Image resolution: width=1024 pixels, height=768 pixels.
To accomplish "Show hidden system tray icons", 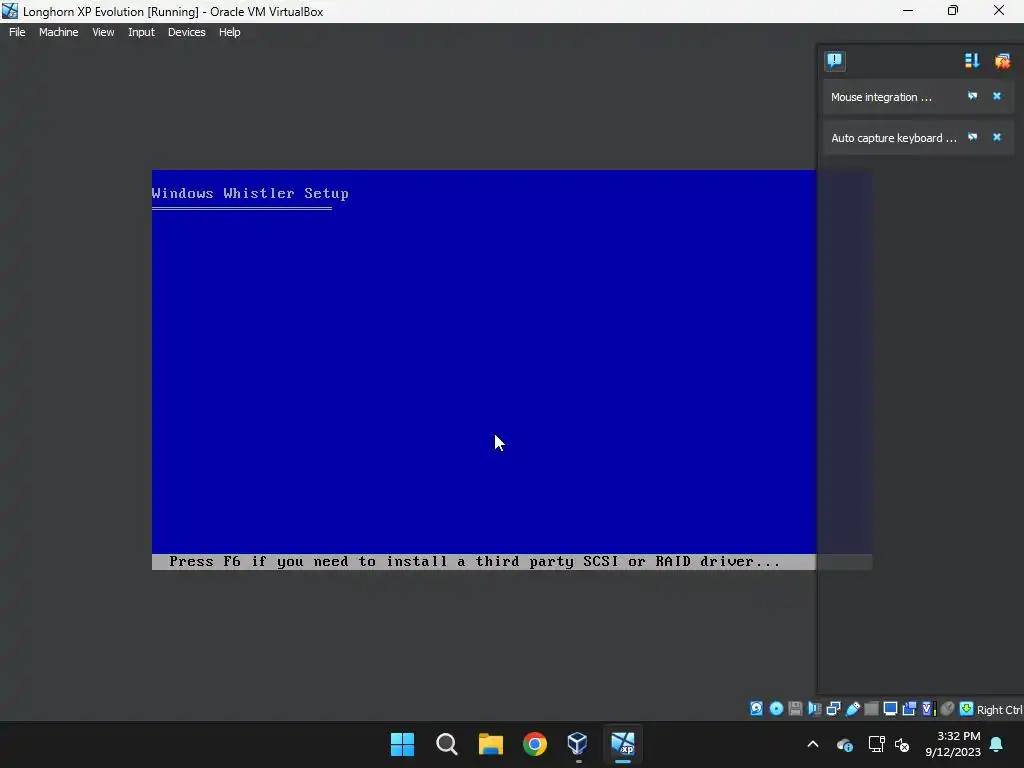I will 813,744.
